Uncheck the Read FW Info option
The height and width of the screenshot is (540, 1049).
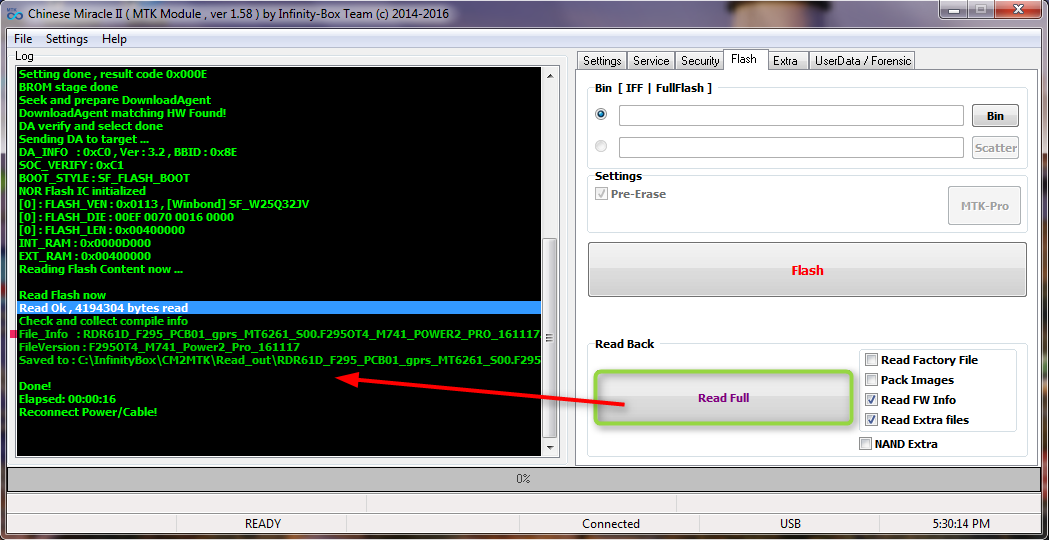872,400
